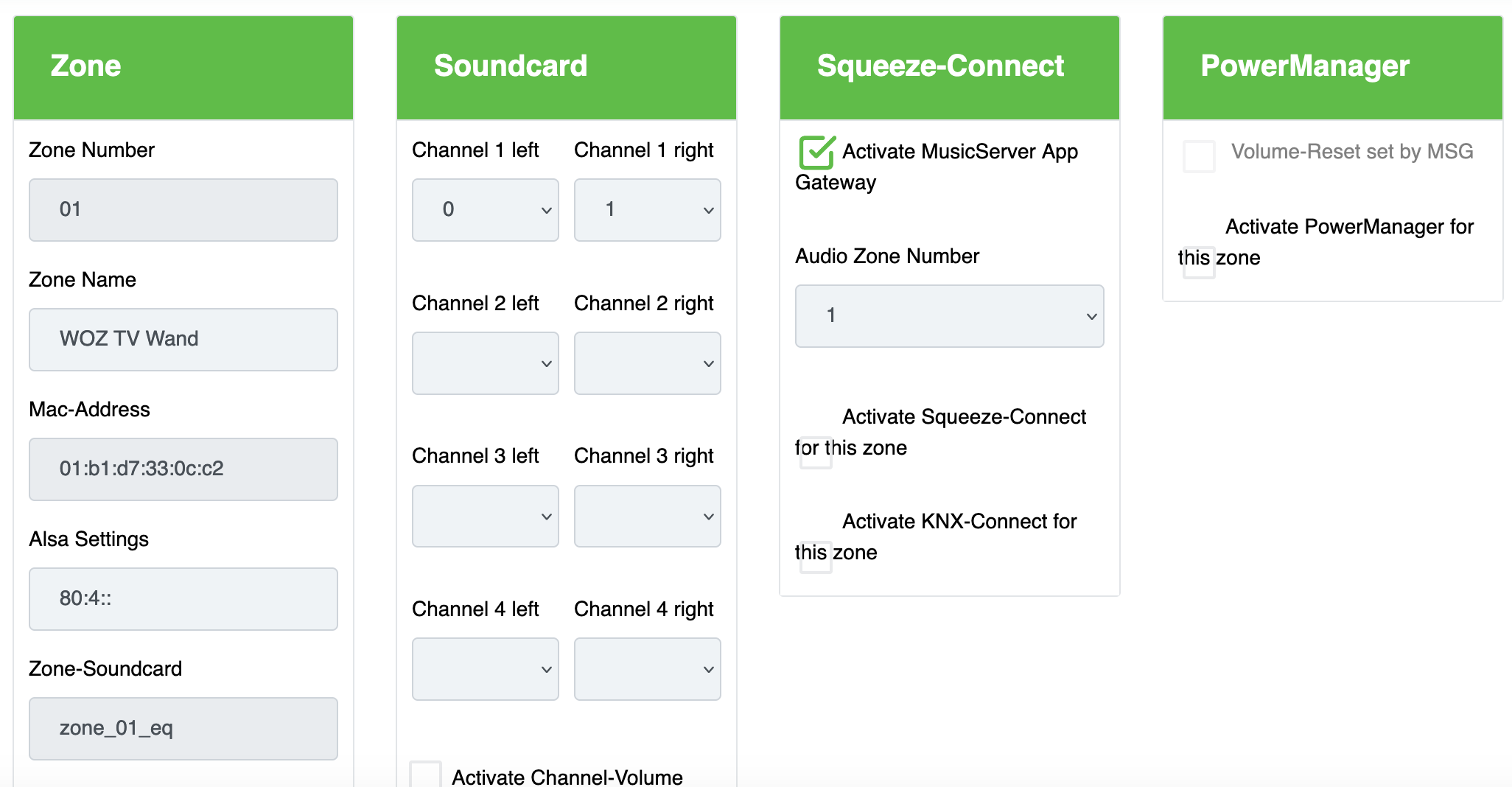Viewport: 1512px width, 787px height.
Task: Open Channel 1 left dropdown
Action: [485, 210]
